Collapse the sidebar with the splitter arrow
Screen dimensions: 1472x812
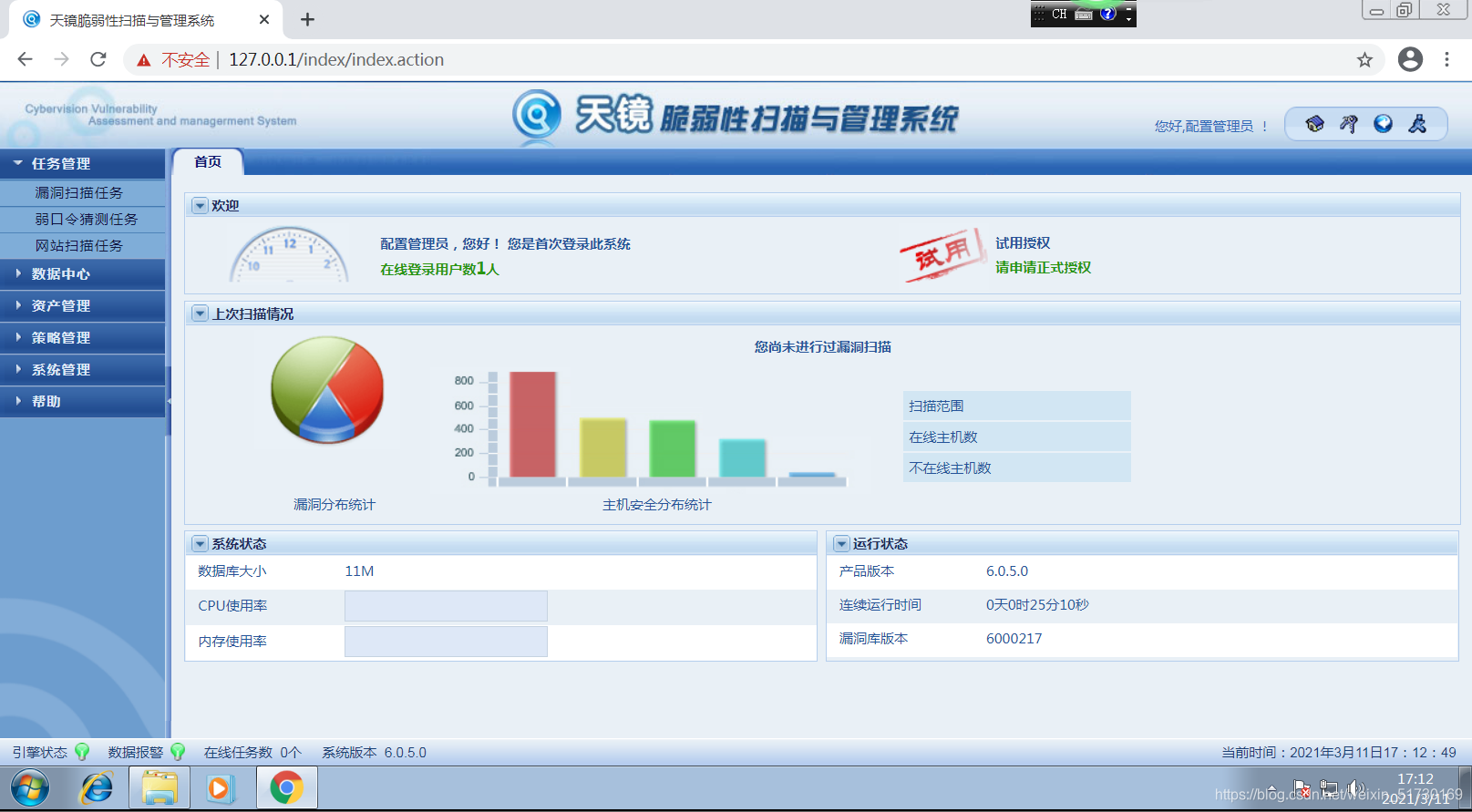169,401
